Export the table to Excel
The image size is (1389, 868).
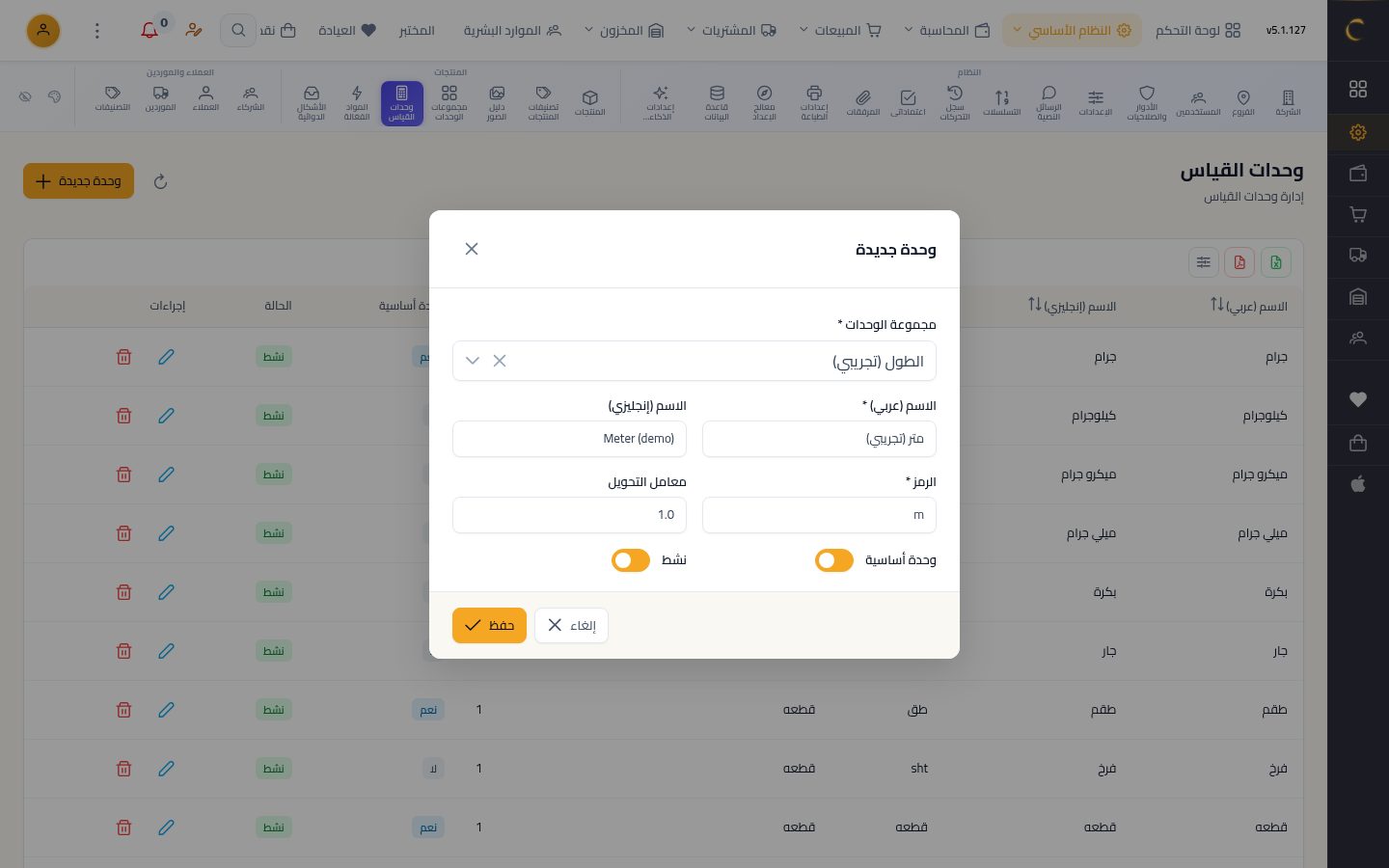pos(1276,262)
